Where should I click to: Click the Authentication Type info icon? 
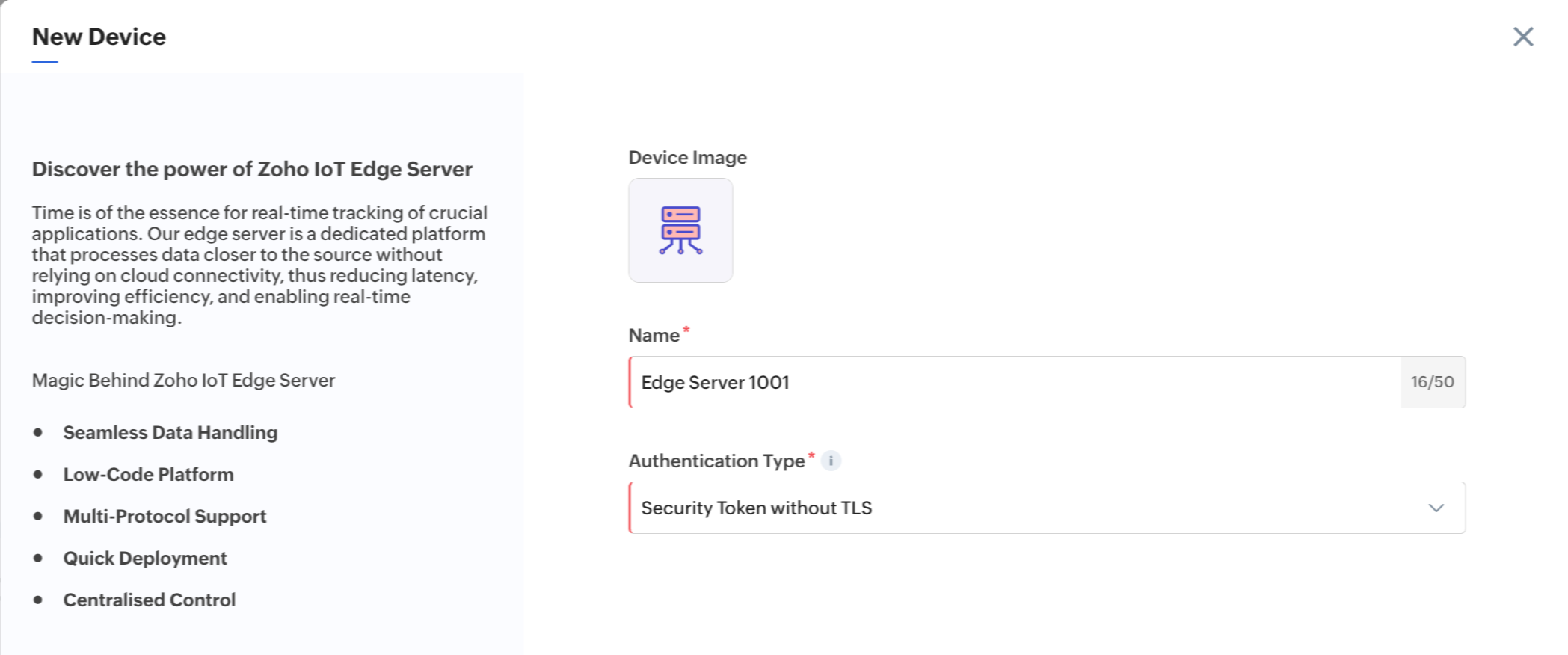tap(831, 461)
